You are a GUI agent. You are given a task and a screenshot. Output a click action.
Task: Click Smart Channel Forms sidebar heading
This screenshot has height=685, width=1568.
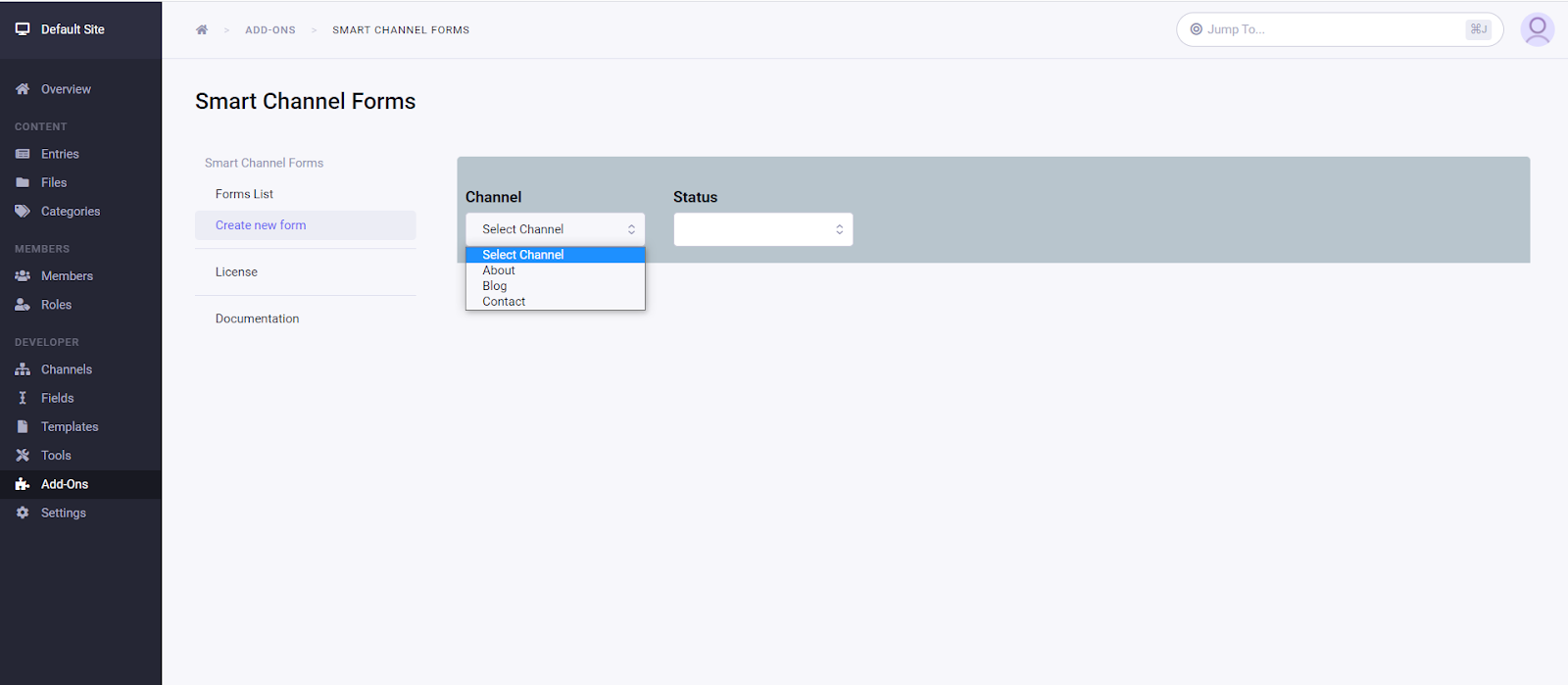tap(264, 163)
